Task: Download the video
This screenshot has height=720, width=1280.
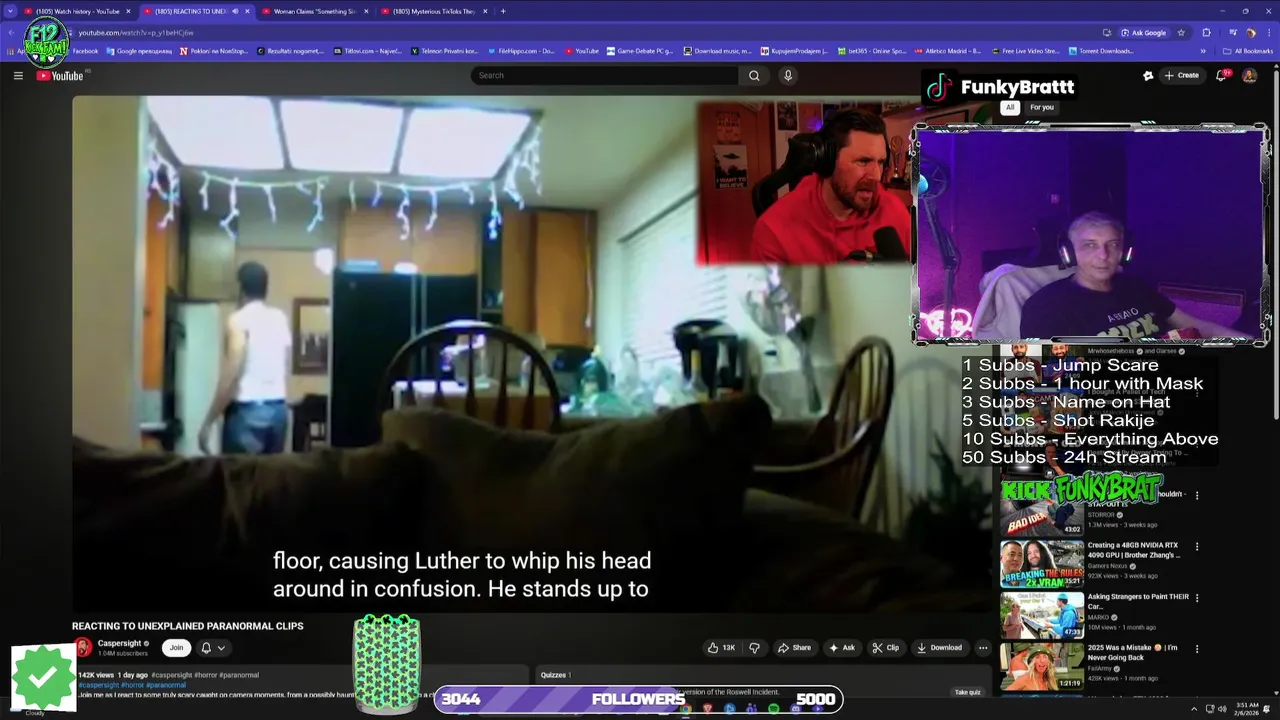Action: pos(939,647)
